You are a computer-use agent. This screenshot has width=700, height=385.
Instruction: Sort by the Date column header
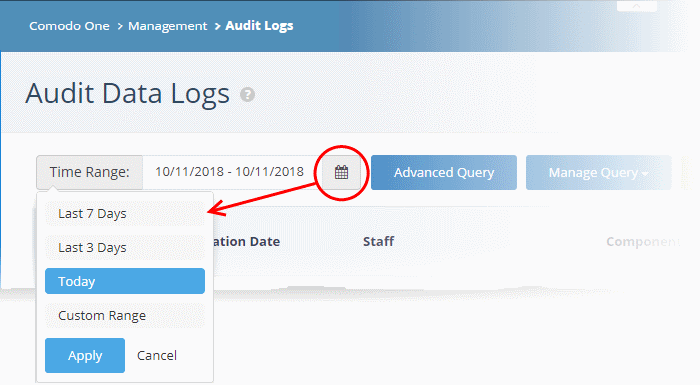click(247, 242)
